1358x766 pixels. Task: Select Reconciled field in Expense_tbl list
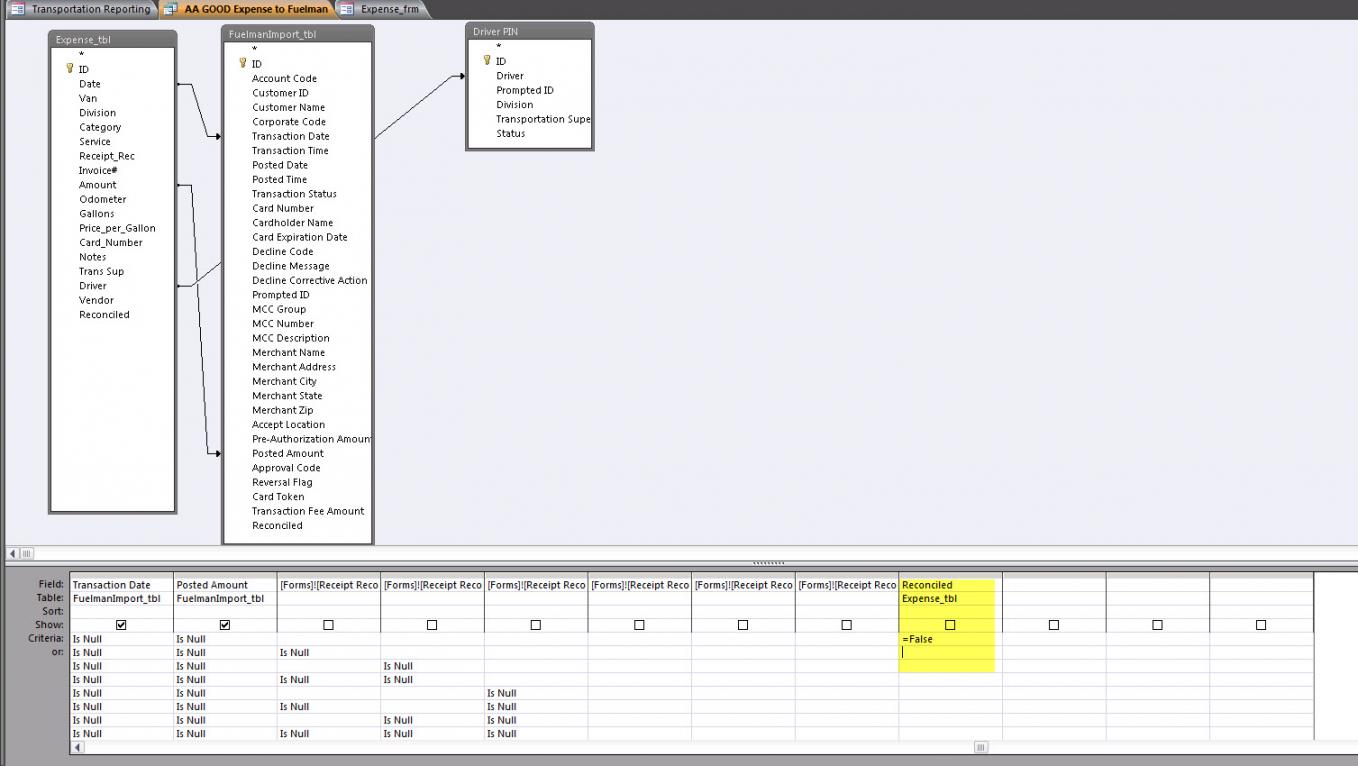point(105,315)
